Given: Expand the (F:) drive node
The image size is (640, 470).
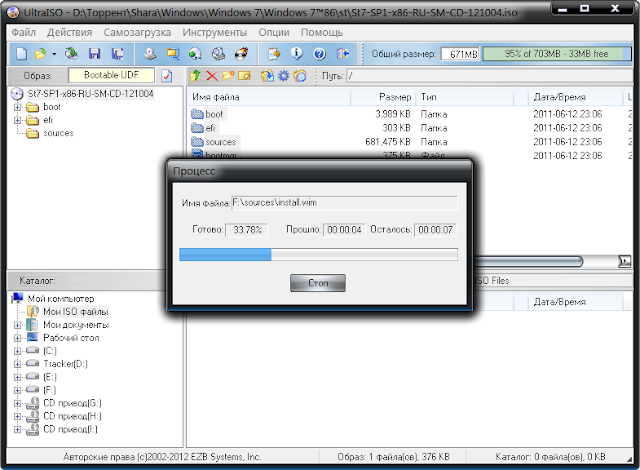Looking at the screenshot, I should [x=17, y=390].
